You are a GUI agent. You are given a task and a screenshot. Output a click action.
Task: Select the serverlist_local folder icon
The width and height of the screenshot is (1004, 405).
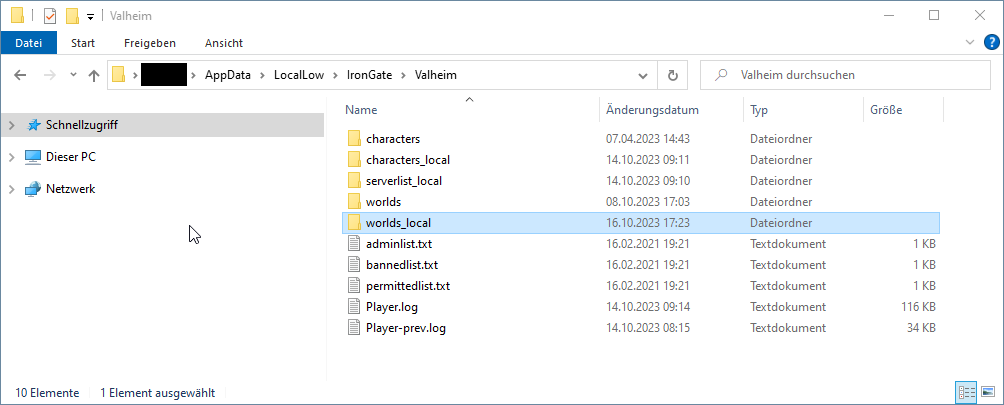[354, 180]
